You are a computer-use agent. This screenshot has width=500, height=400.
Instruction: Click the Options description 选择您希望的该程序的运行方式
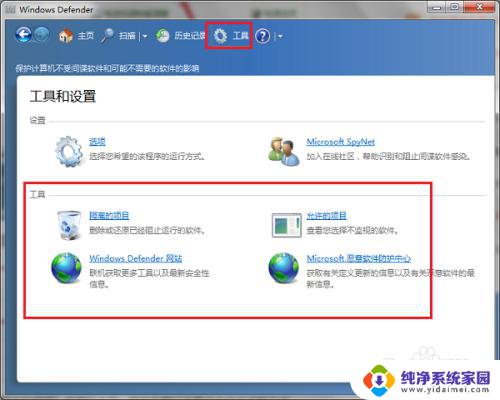coord(147,156)
